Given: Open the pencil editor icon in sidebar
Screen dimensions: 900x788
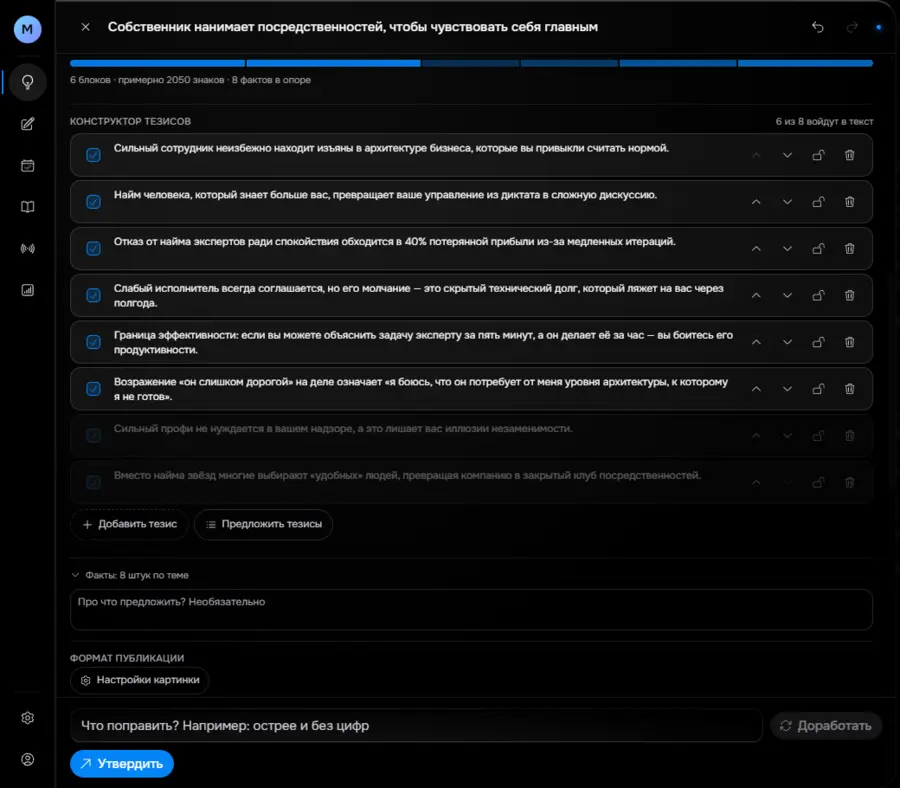Looking at the screenshot, I should 27,124.
